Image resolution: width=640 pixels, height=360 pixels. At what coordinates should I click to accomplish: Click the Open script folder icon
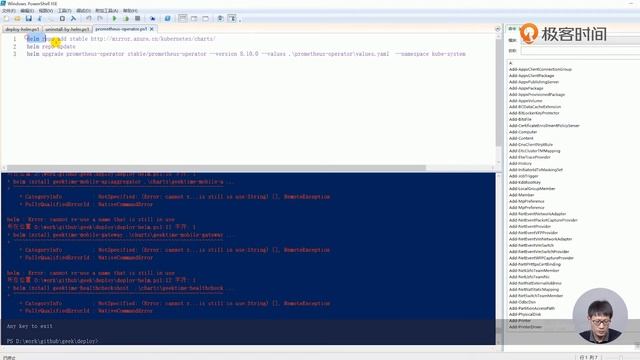(17, 18)
